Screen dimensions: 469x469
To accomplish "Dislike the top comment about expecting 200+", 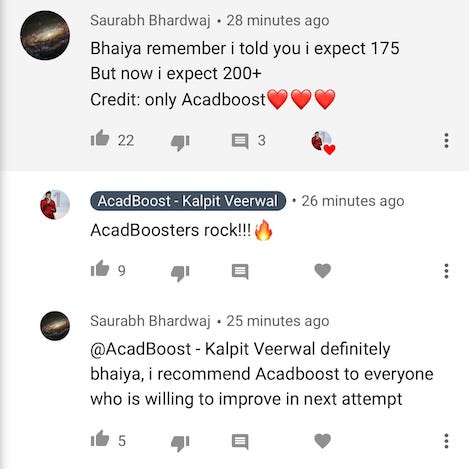I will (180, 143).
